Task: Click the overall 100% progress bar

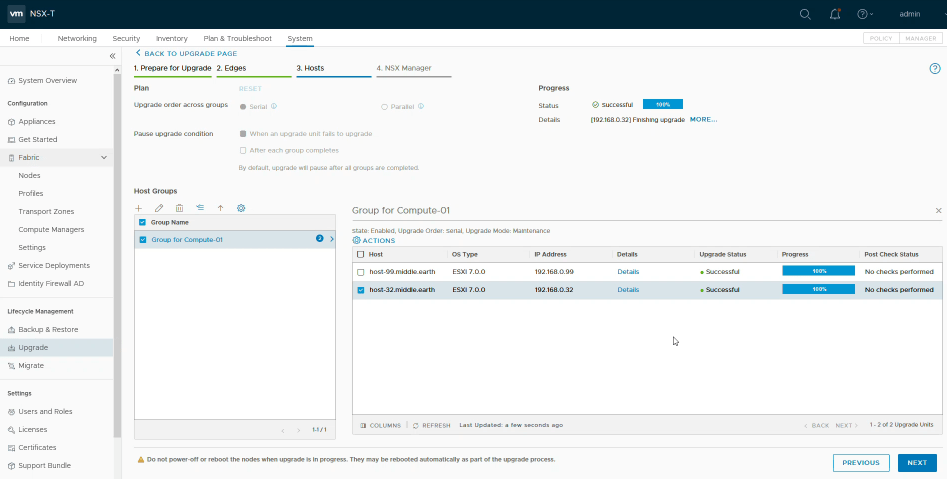Action: coord(662,104)
